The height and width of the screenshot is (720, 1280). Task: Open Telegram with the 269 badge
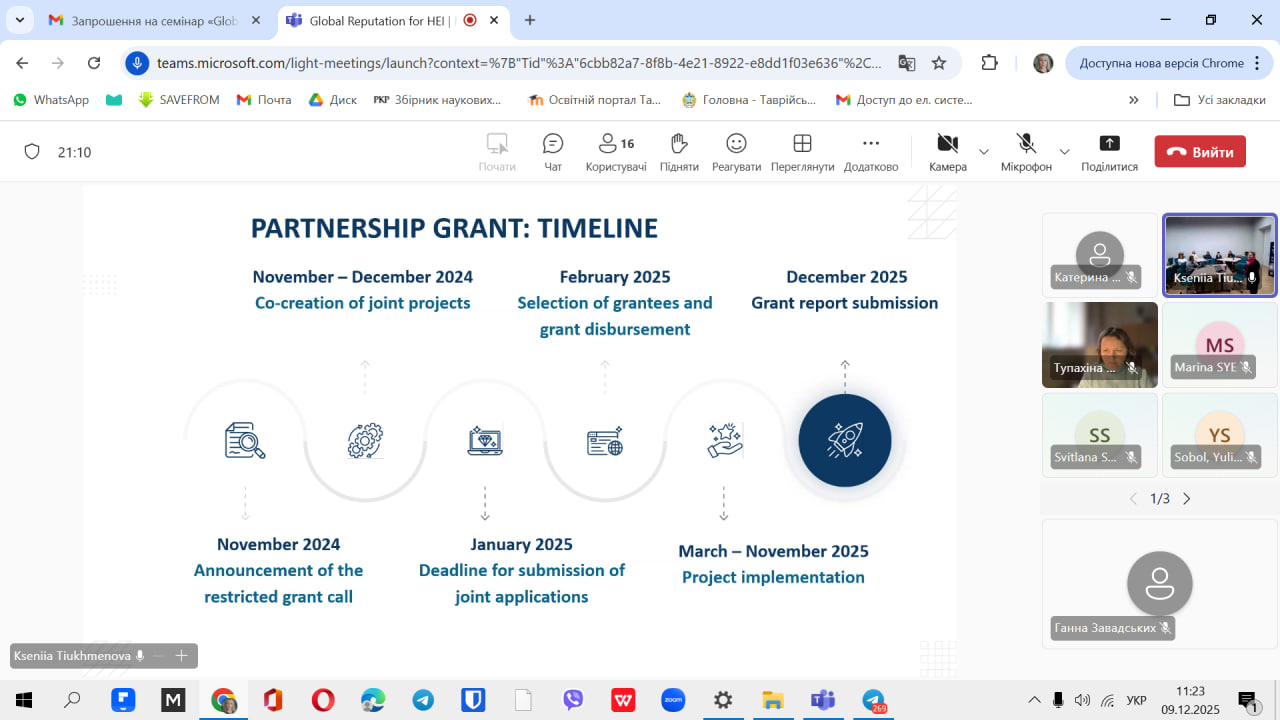[x=873, y=700]
